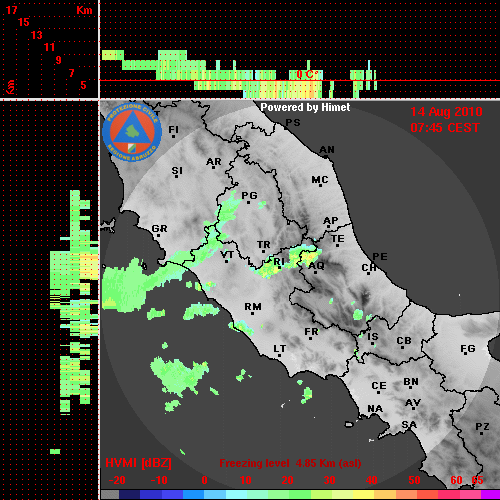Click the 17 Km altitude scale label

[x=11, y=10]
